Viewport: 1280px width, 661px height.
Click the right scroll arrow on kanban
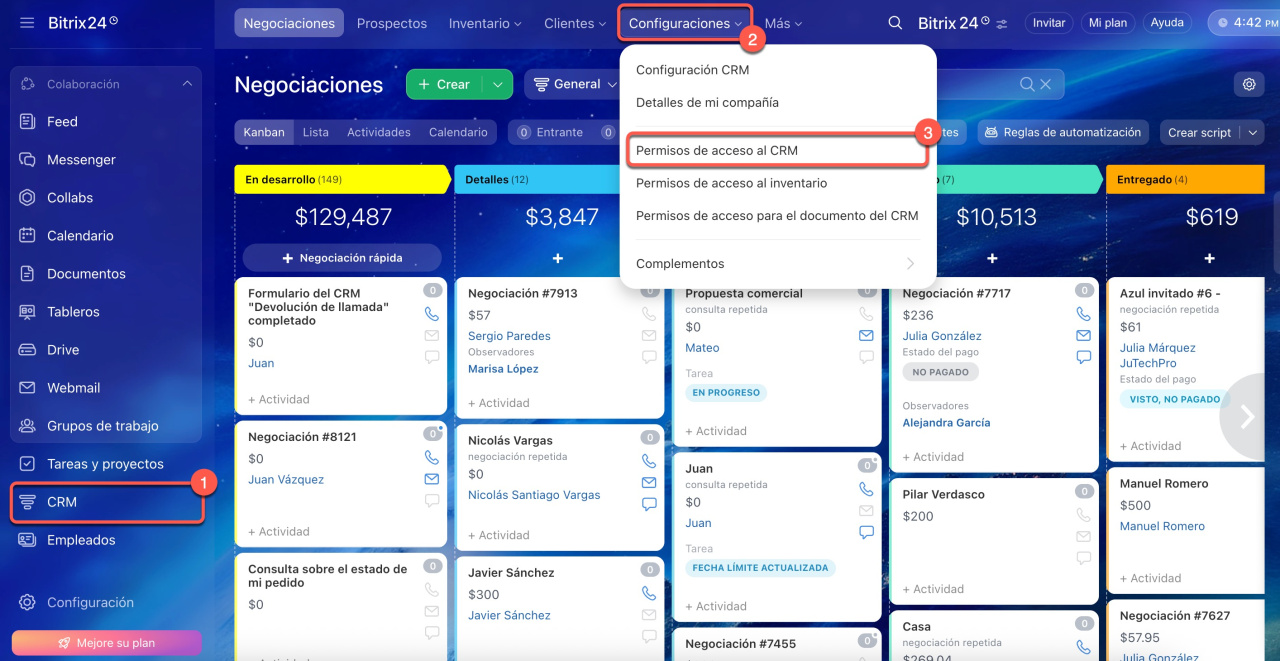point(1247,417)
